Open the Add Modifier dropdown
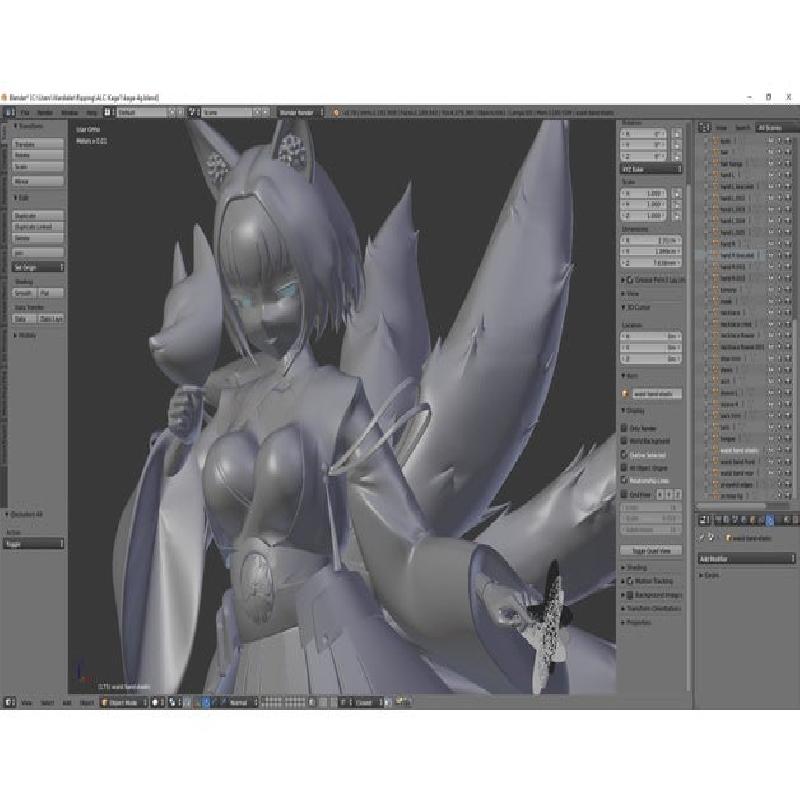 pos(747,559)
